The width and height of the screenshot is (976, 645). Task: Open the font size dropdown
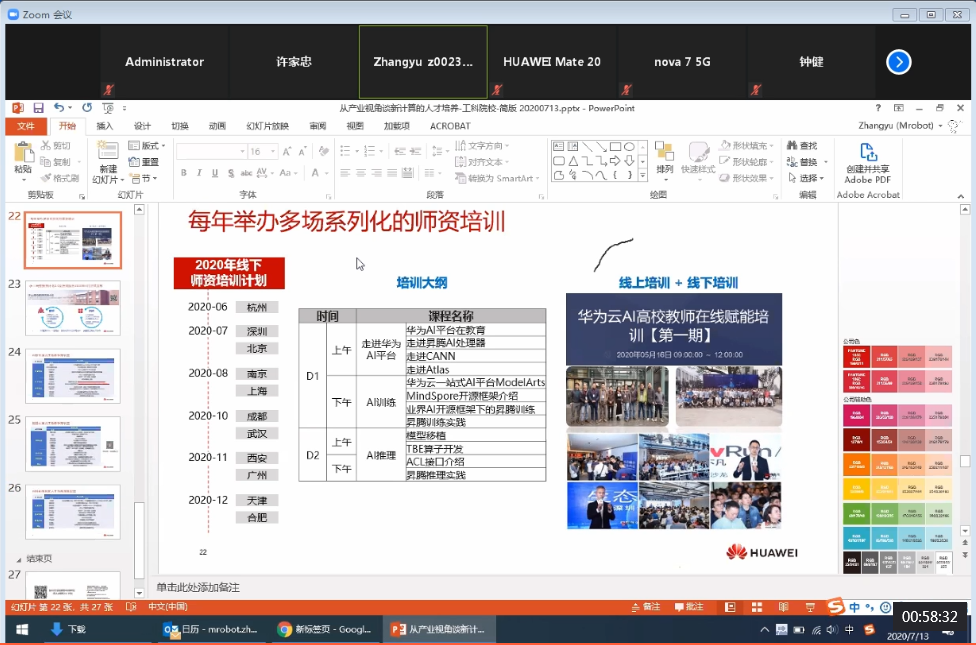[272, 151]
